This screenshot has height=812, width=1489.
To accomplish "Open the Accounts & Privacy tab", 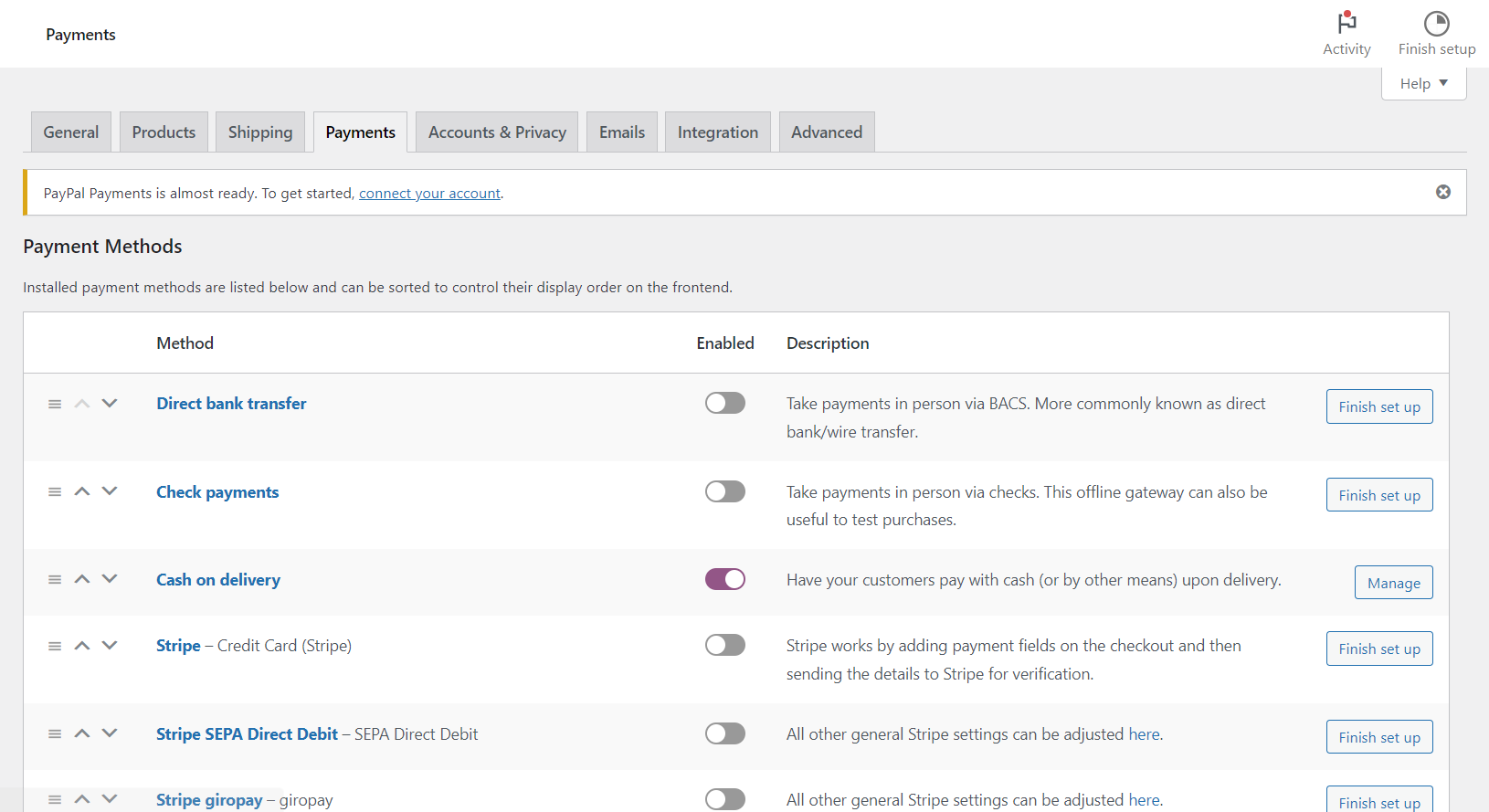I will 497,132.
